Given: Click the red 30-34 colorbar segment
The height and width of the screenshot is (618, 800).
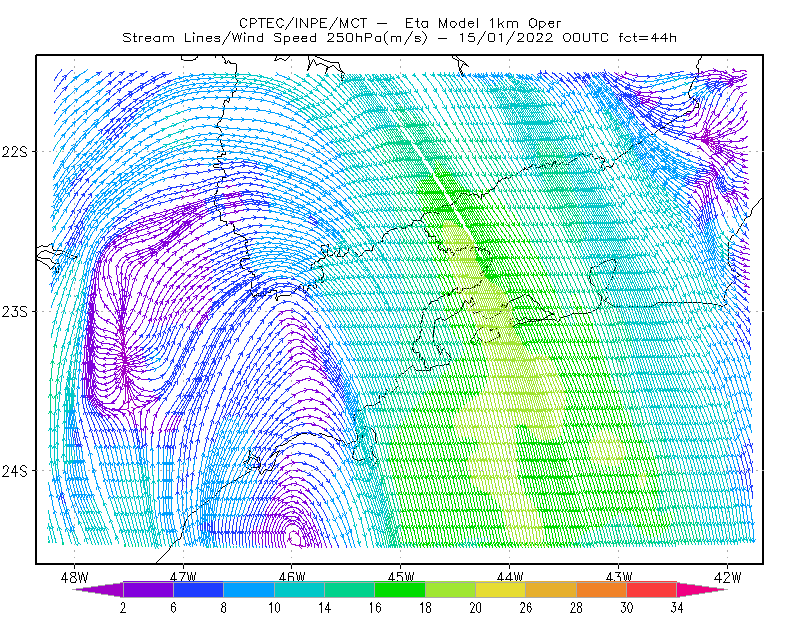Looking at the screenshot, I should 652,589.
